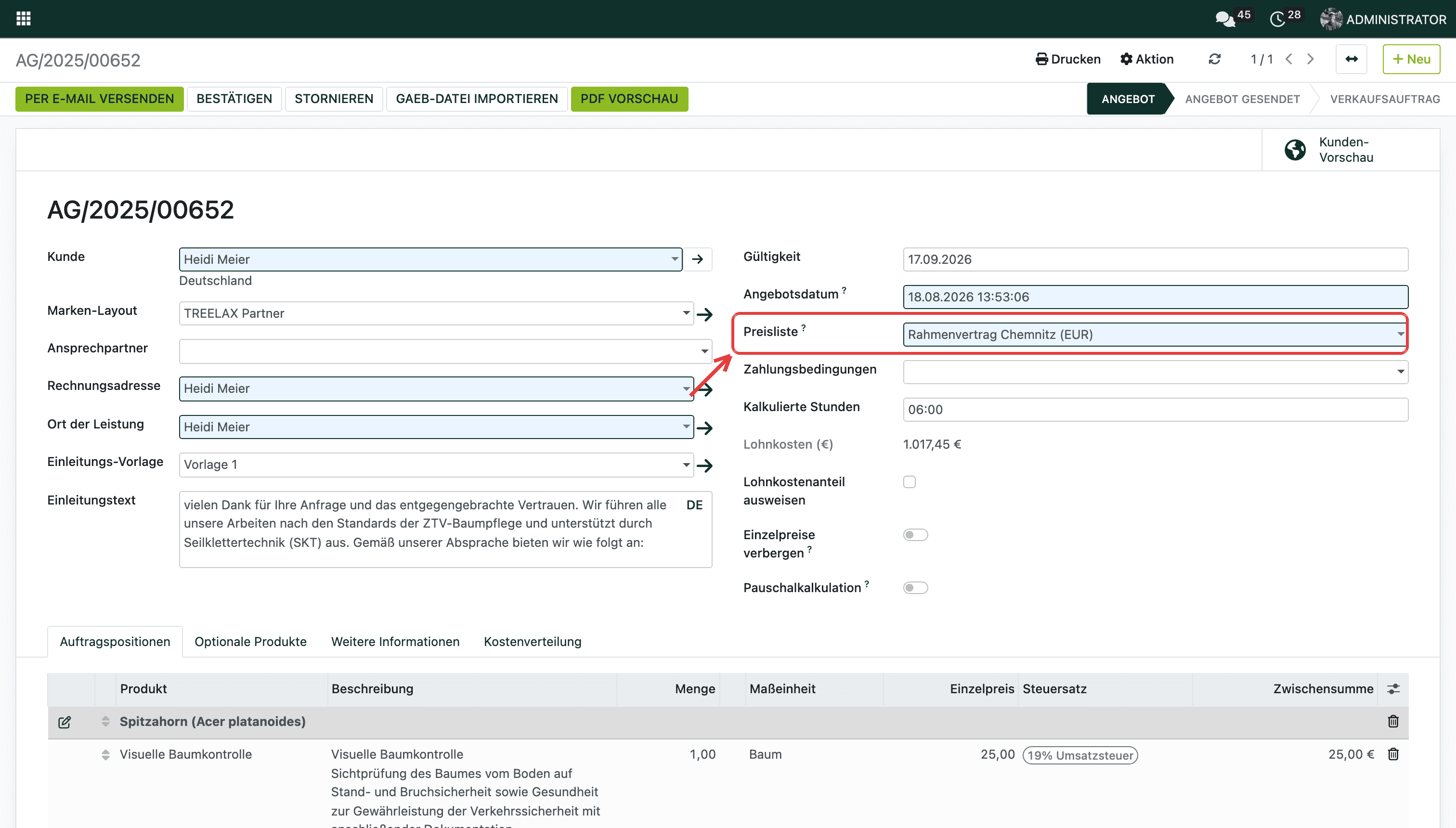1456x828 pixels.
Task: Open column settings adjust icon in table header
Action: tap(1393, 689)
